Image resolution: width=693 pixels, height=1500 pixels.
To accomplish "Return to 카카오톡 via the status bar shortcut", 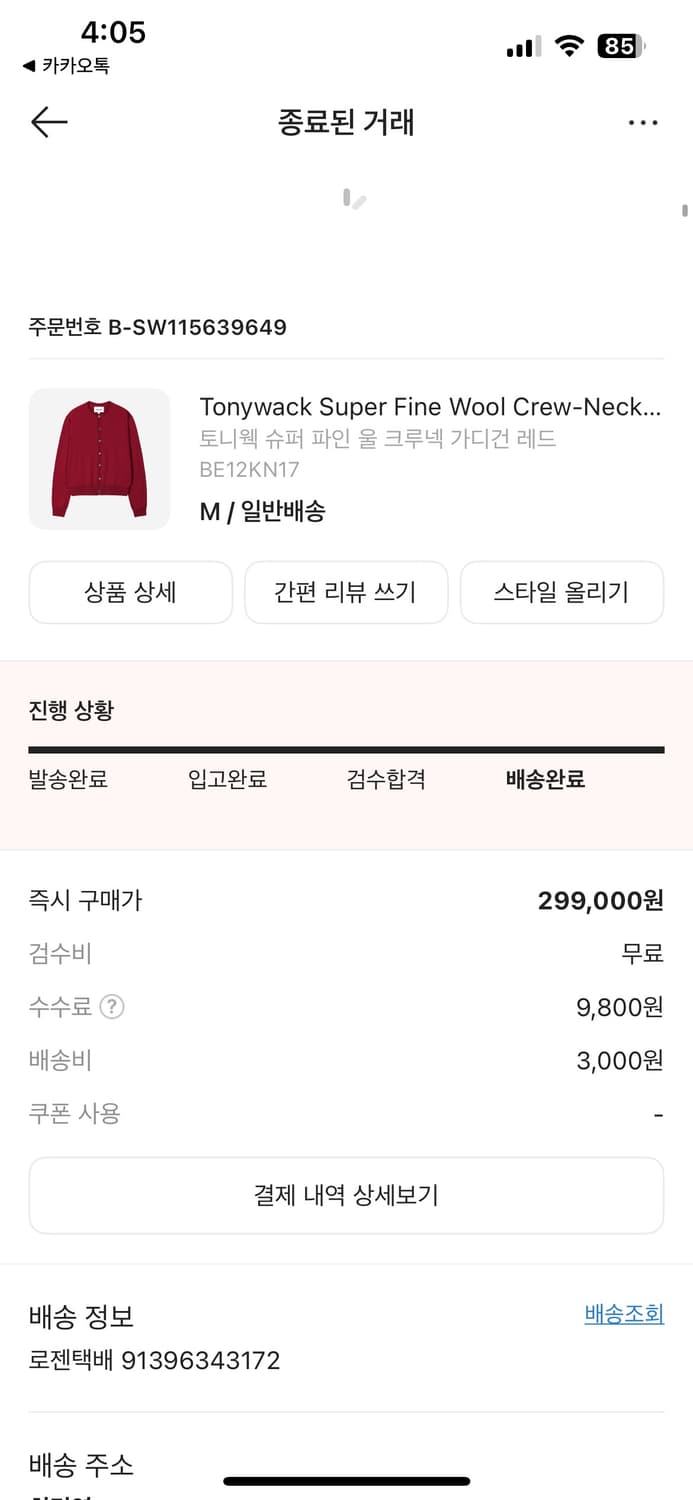I will [x=70, y=62].
